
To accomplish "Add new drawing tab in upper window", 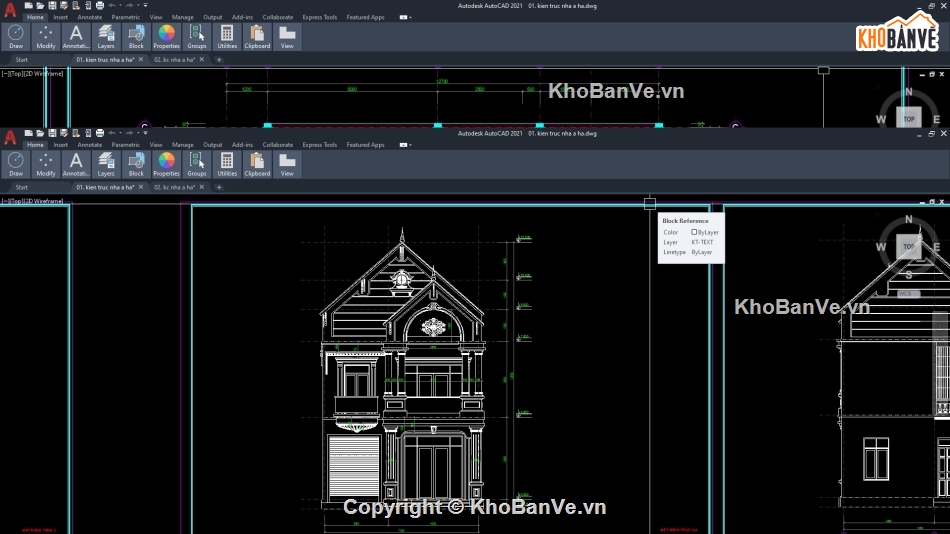I will click(x=219, y=60).
